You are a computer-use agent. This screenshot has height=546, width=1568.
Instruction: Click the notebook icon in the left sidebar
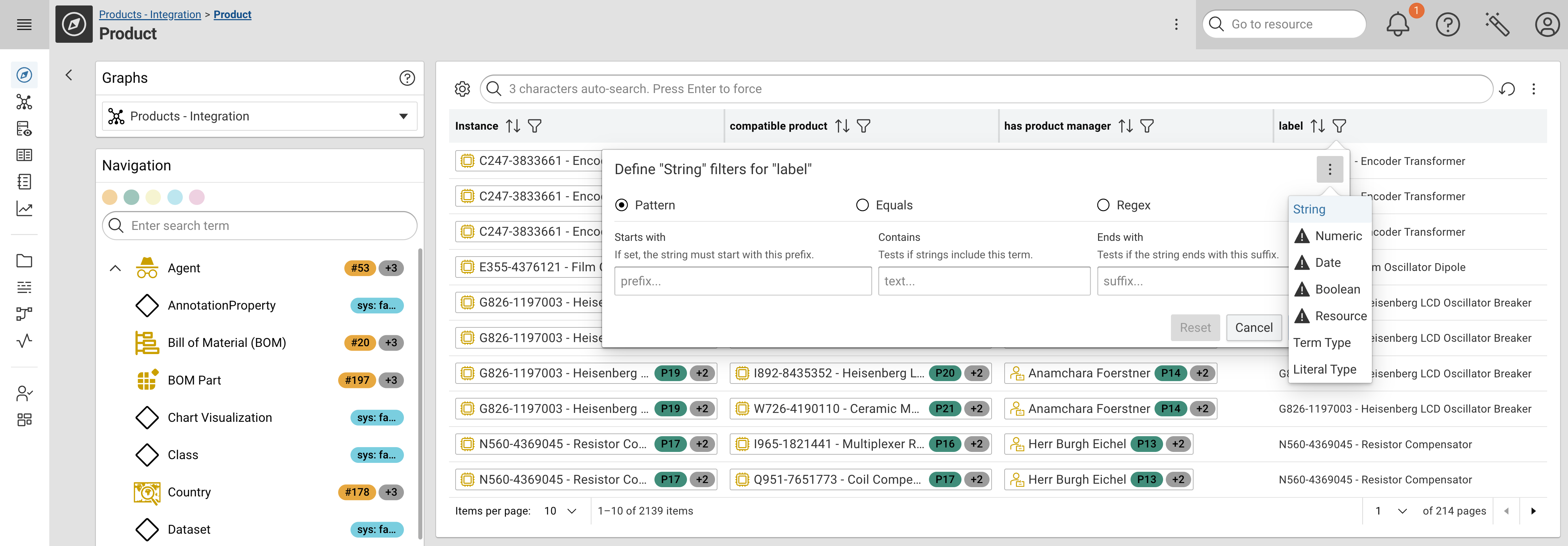pos(24,181)
